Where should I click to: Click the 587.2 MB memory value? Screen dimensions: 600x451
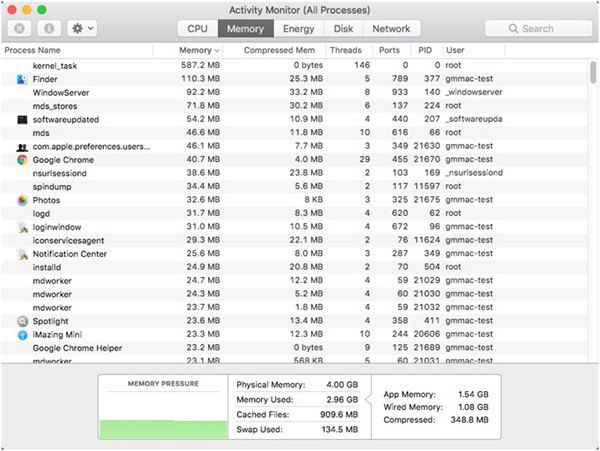click(x=201, y=65)
